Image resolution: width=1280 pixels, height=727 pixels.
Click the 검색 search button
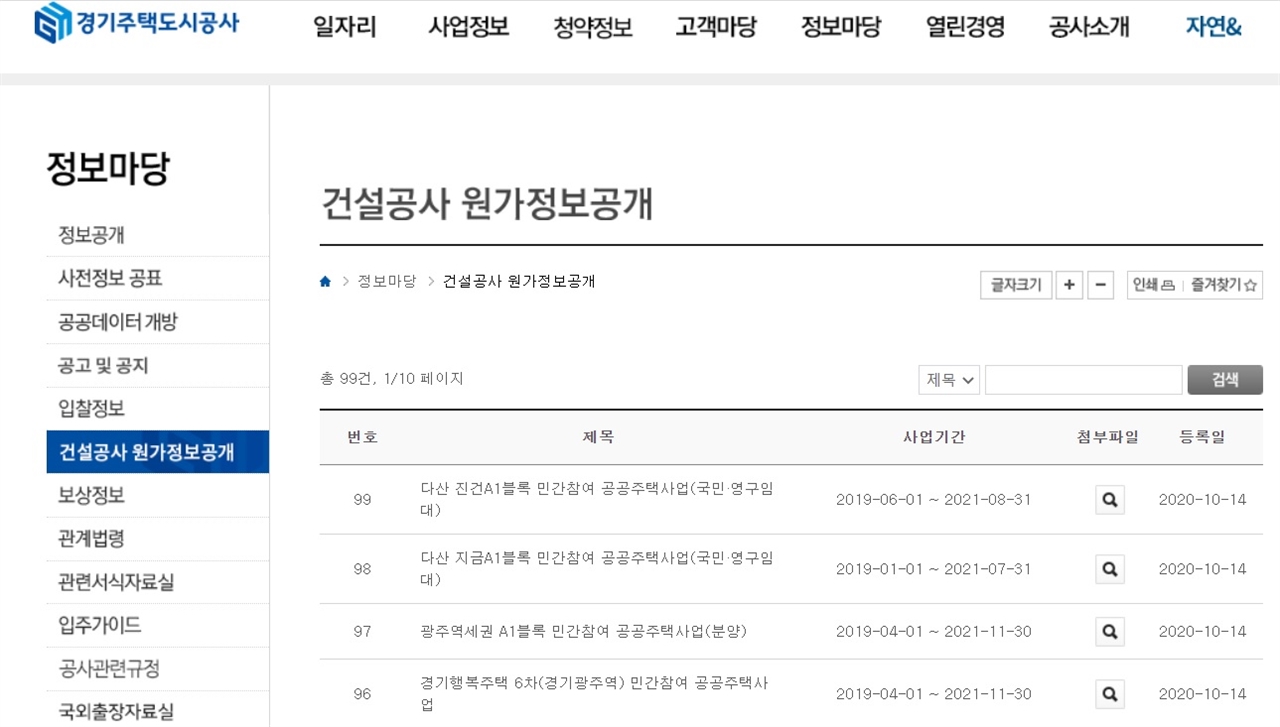[x=1225, y=380]
